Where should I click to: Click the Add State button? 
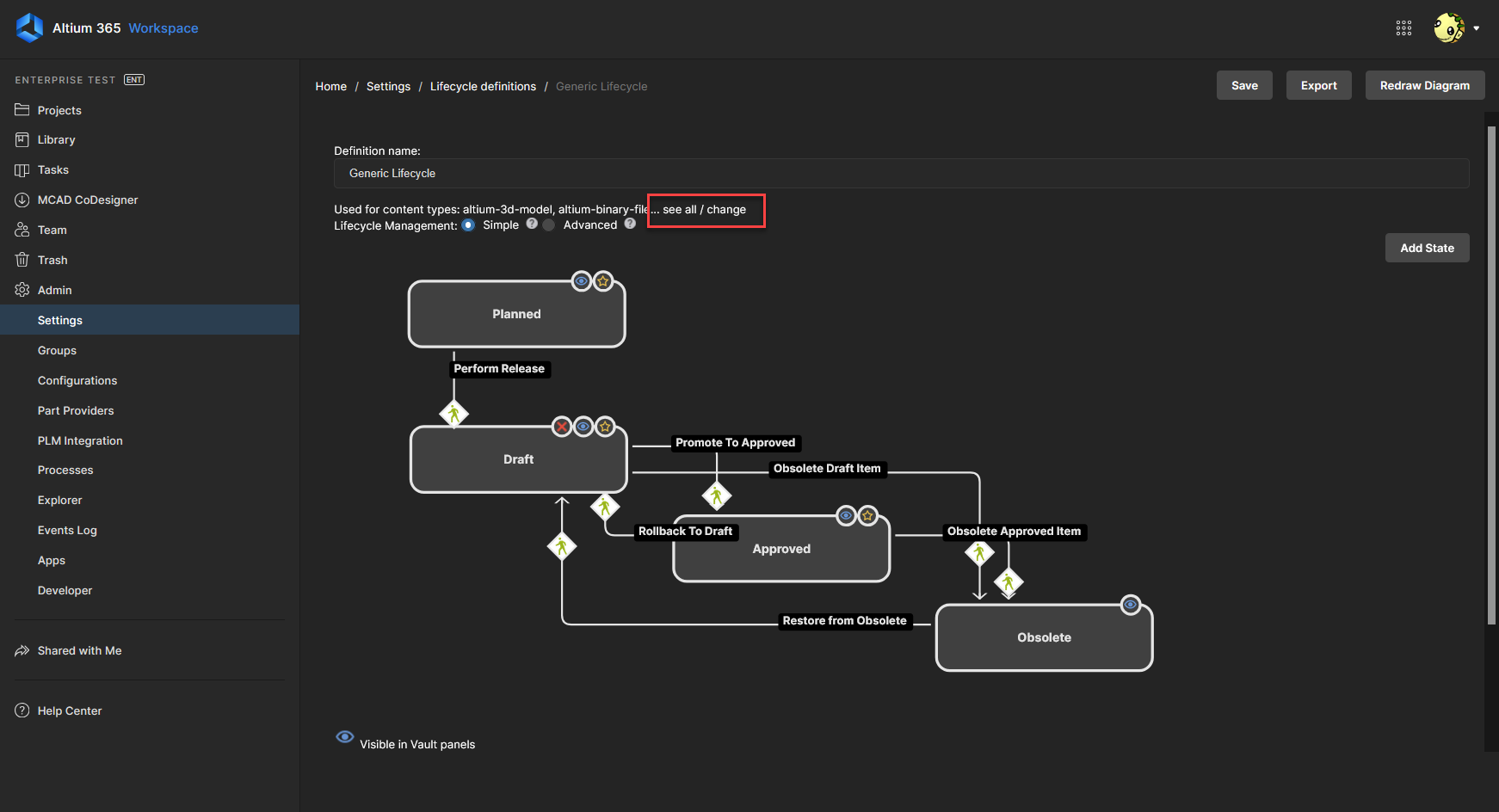click(x=1427, y=248)
